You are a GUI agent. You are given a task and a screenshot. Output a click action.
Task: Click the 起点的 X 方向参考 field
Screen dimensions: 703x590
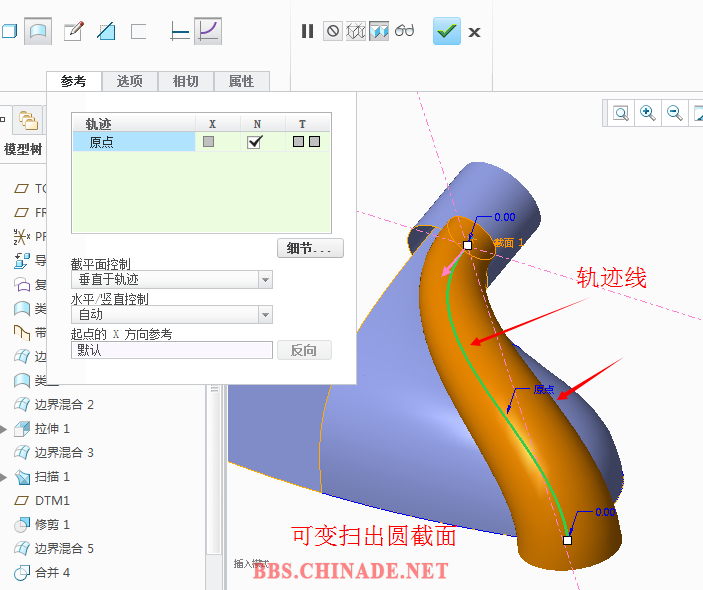click(172, 350)
